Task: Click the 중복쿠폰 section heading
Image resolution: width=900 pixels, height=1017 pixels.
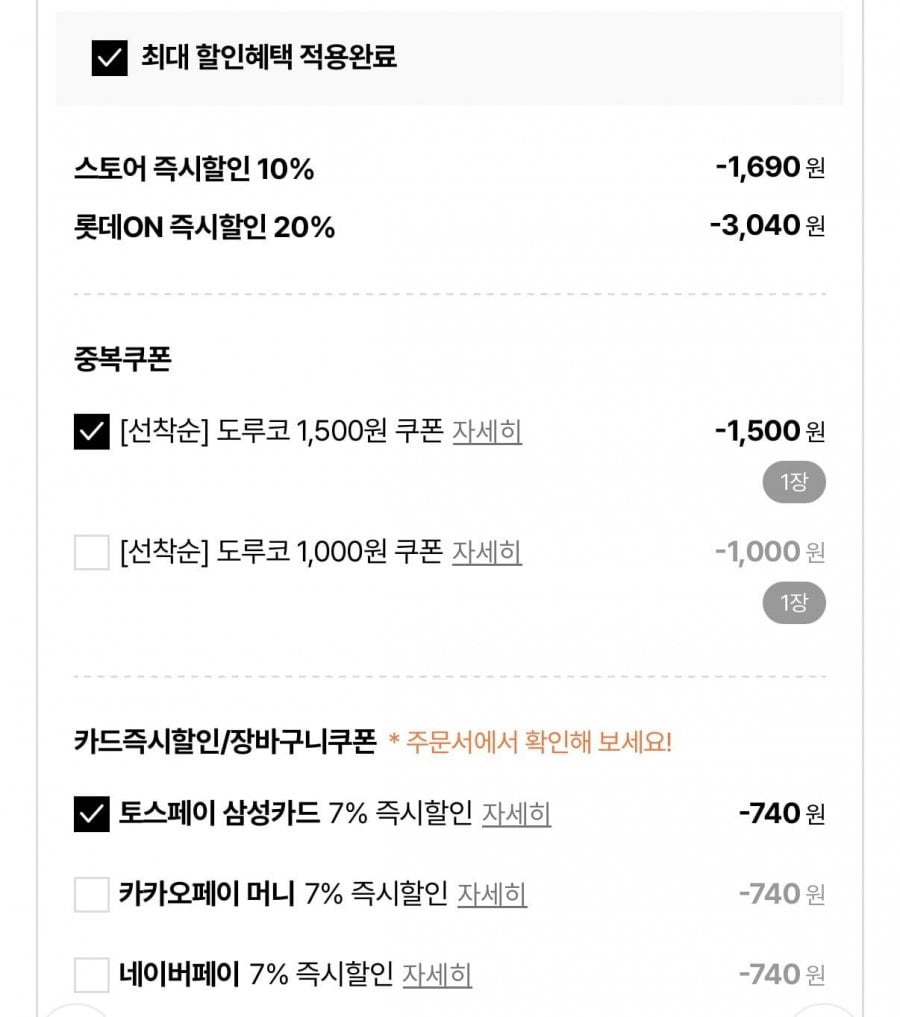Action: 123,360
